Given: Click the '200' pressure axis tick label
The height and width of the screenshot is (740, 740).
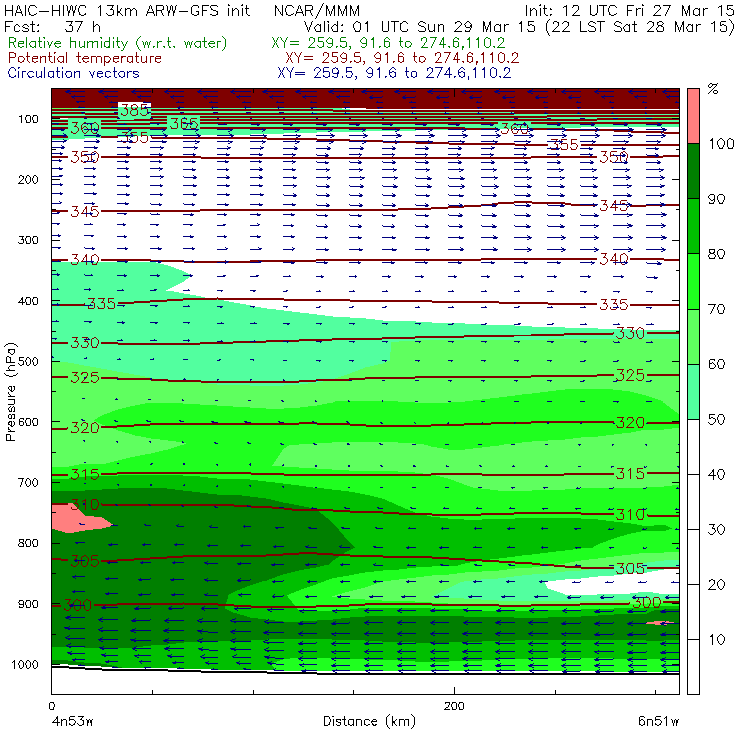Looking at the screenshot, I should click(28, 179).
